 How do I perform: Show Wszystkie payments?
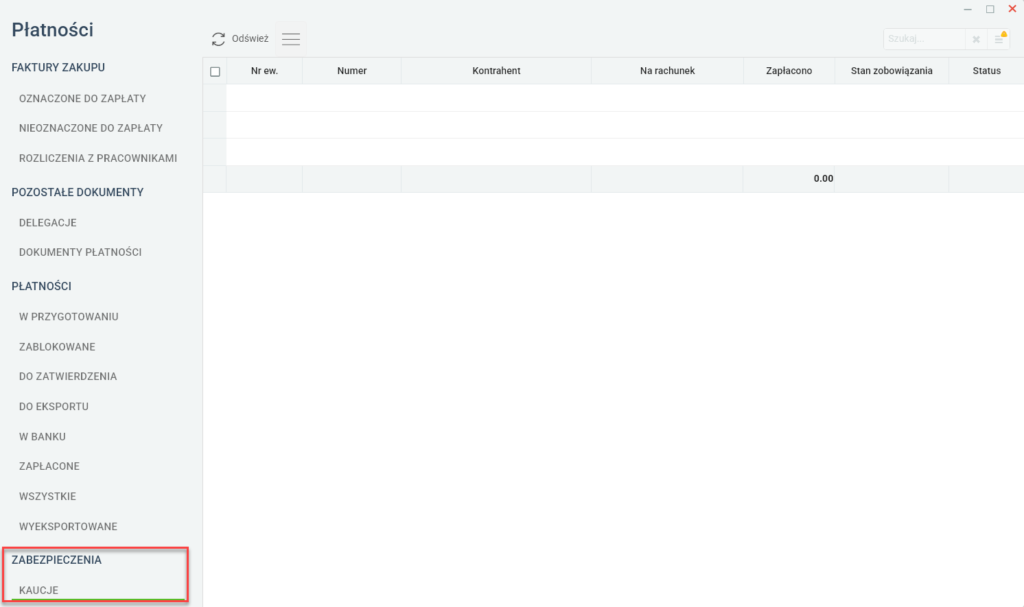[x=47, y=497]
